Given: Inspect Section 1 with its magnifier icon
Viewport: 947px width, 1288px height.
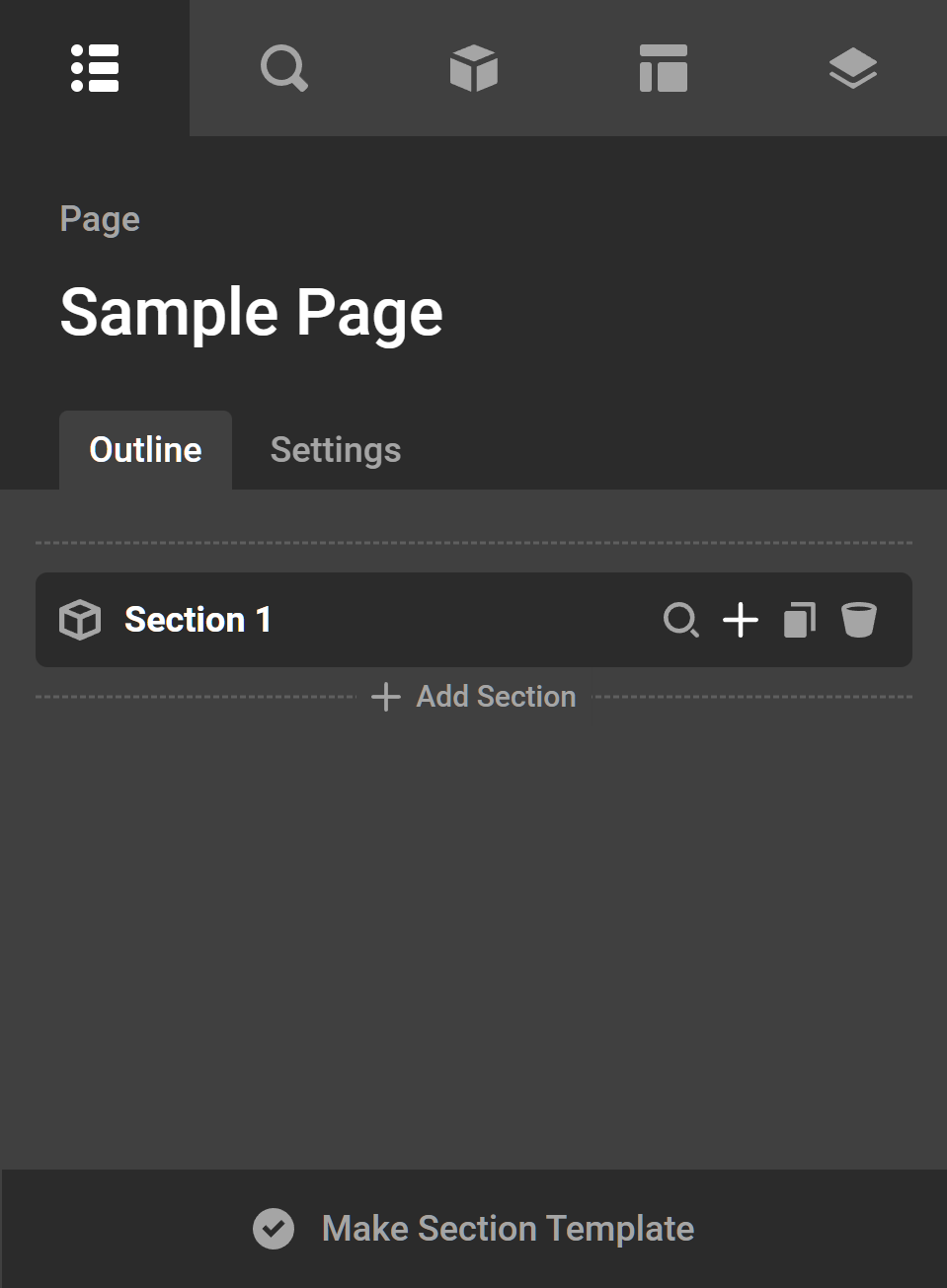Looking at the screenshot, I should 680,620.
